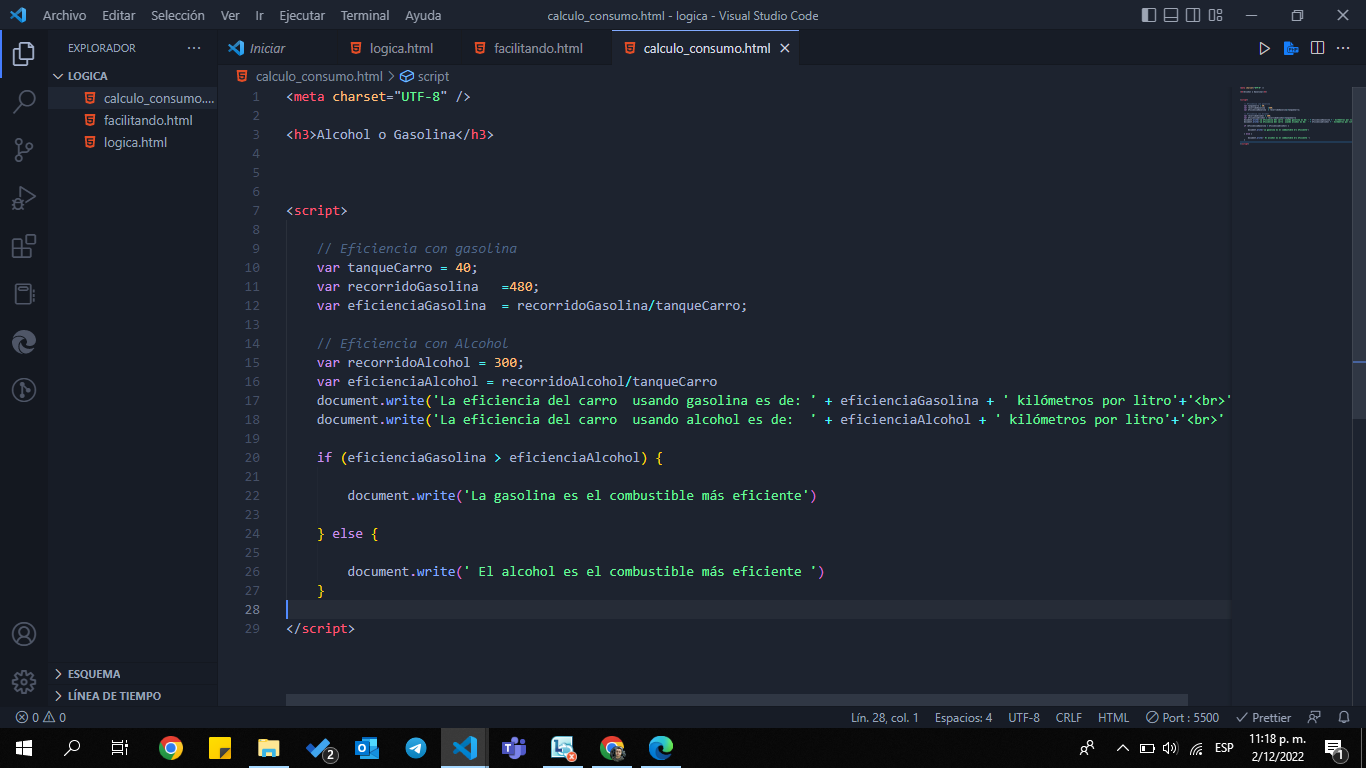This screenshot has width=1366, height=768.
Task: Expand the ESQUEMA outline section
Action: [x=133, y=674]
